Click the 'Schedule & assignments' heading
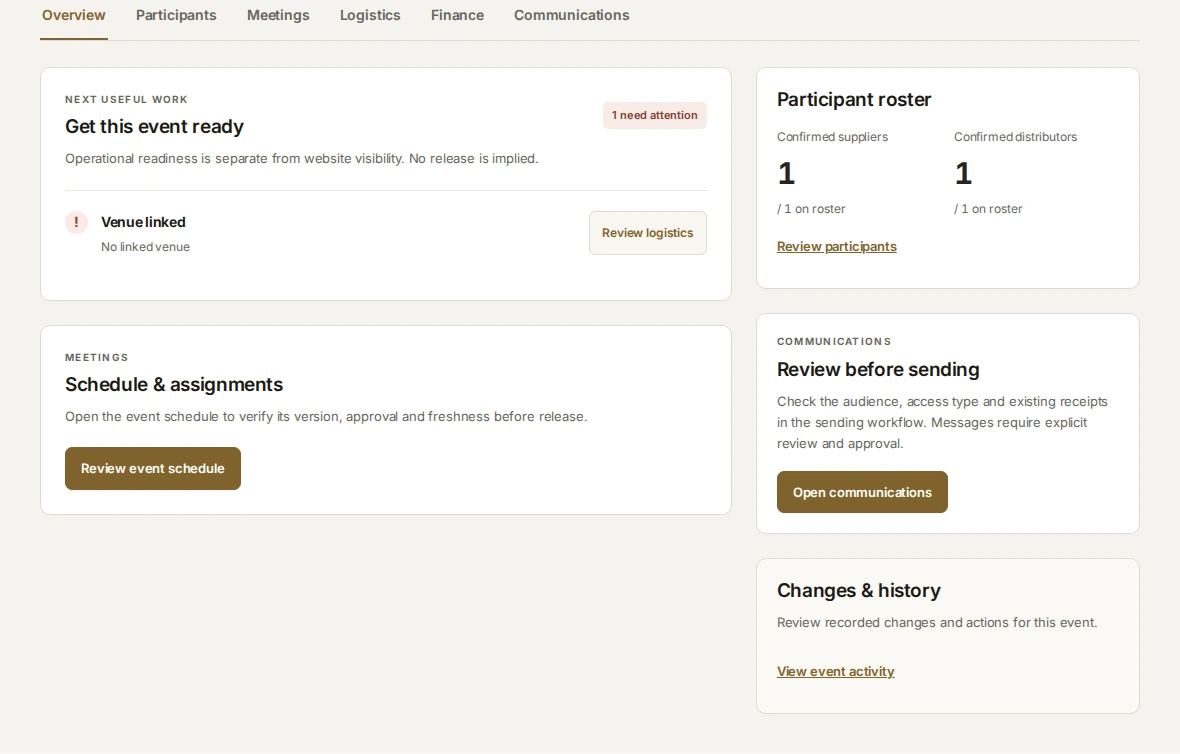The height and width of the screenshot is (754, 1180). pyautogui.click(x=174, y=385)
